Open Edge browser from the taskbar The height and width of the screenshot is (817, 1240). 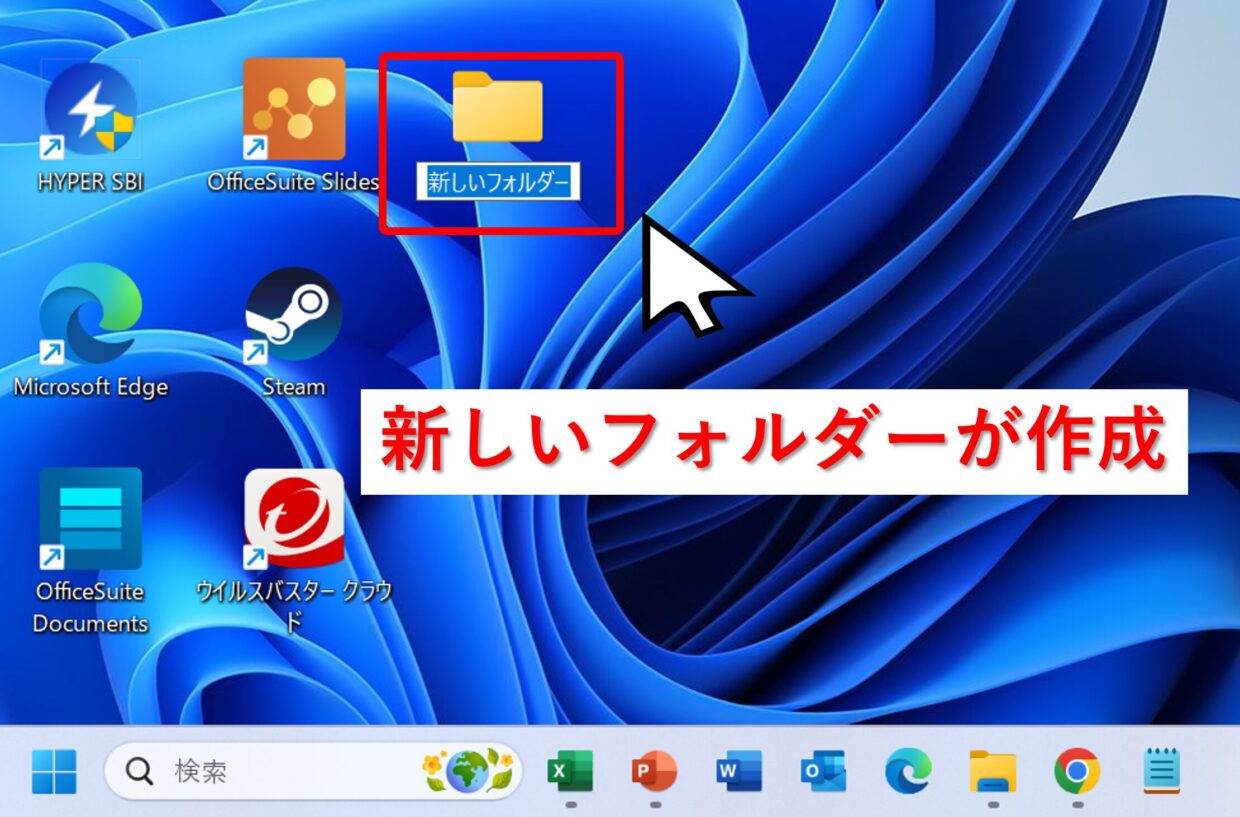coord(908,771)
